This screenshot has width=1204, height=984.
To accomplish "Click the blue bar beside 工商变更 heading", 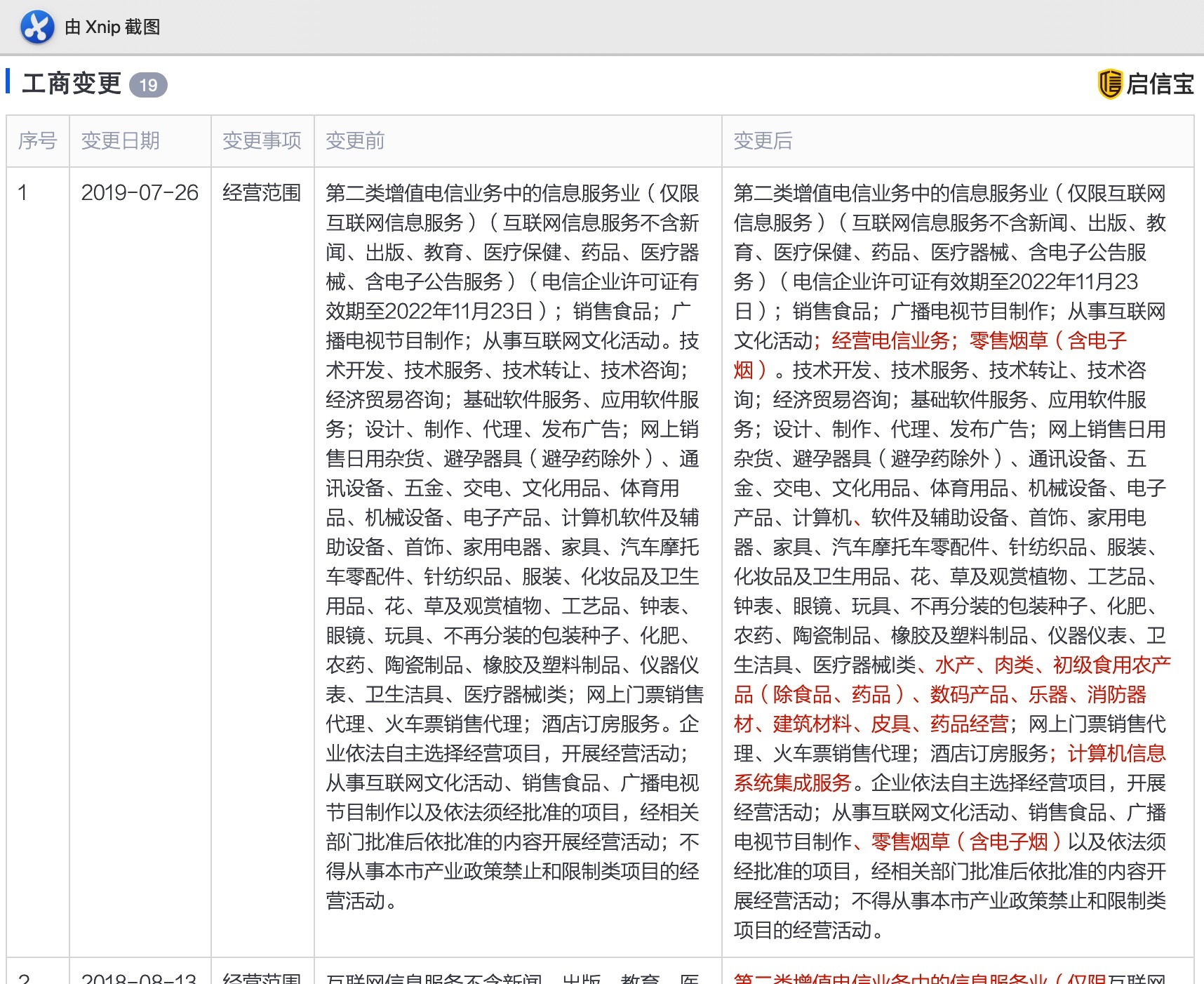I will pos(8,81).
